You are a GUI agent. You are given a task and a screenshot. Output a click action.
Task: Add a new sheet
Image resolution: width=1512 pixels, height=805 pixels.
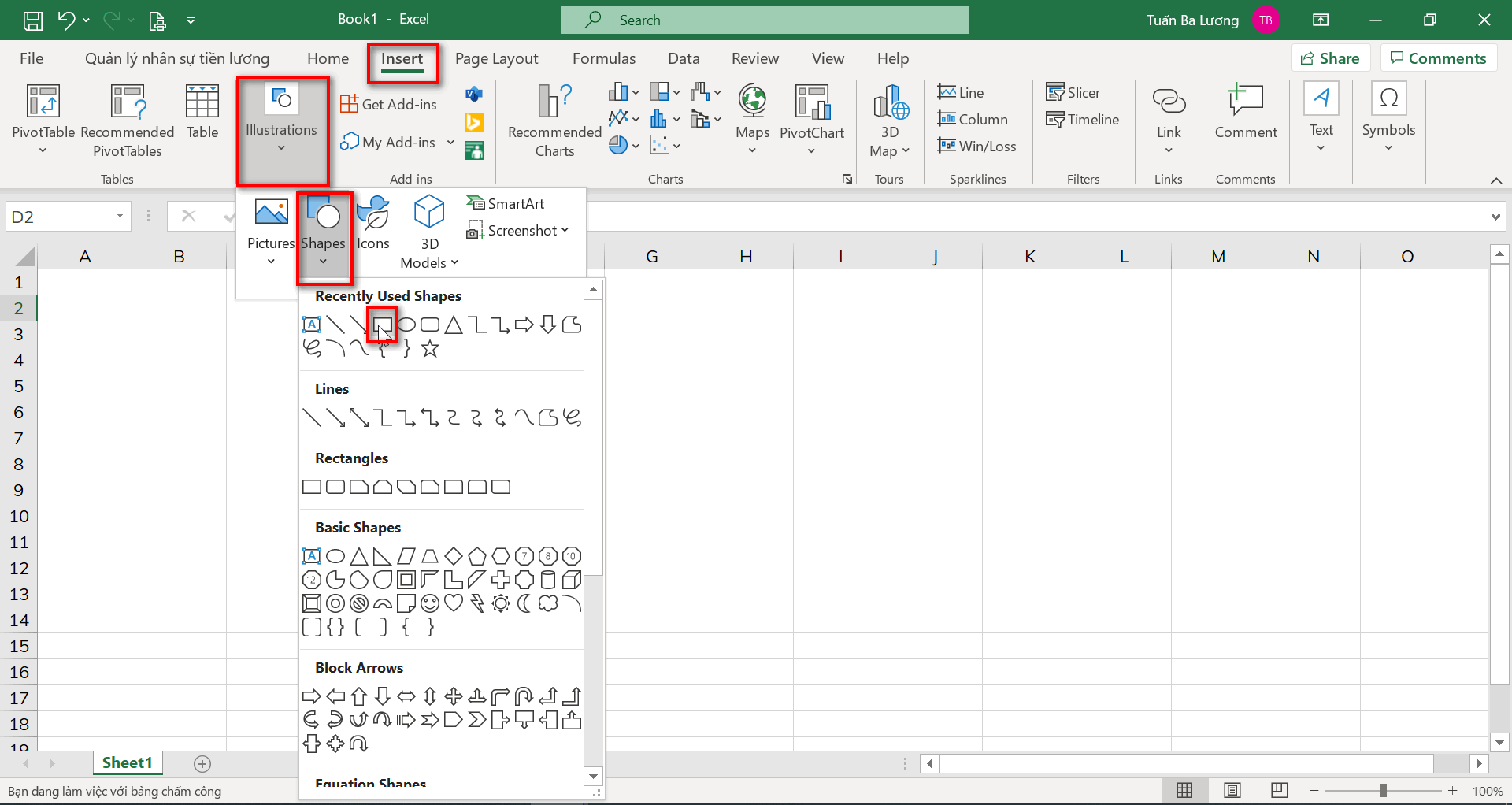202,763
